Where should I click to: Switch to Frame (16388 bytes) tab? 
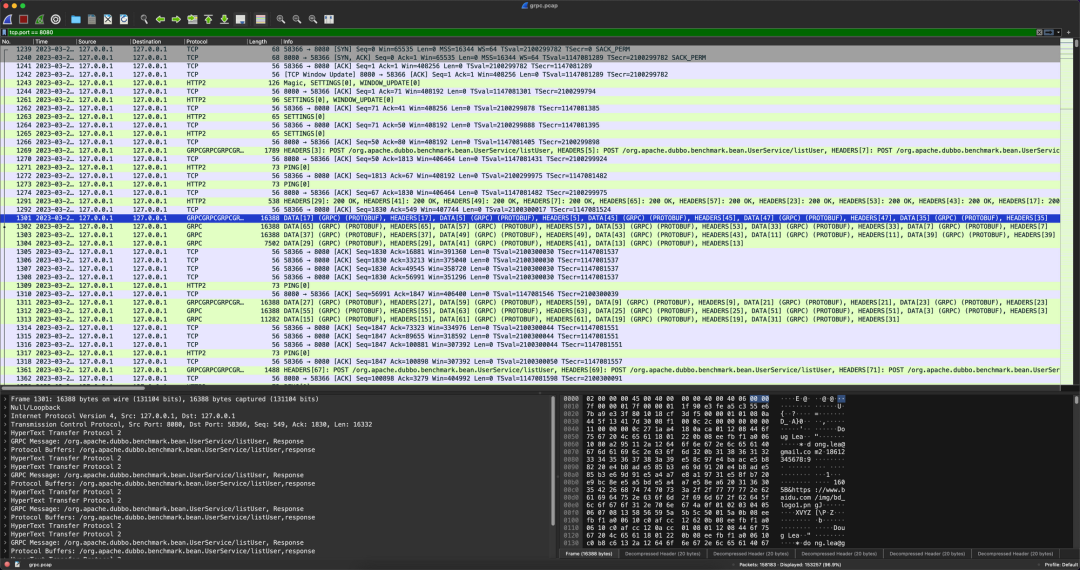589,553
